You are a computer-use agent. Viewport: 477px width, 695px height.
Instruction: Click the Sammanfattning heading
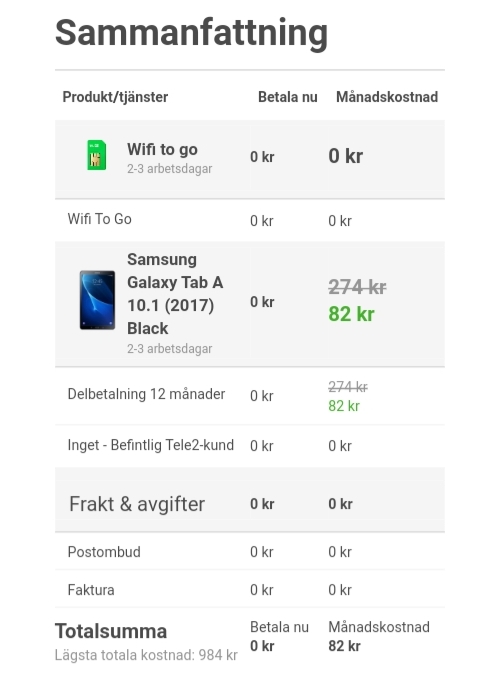click(192, 33)
